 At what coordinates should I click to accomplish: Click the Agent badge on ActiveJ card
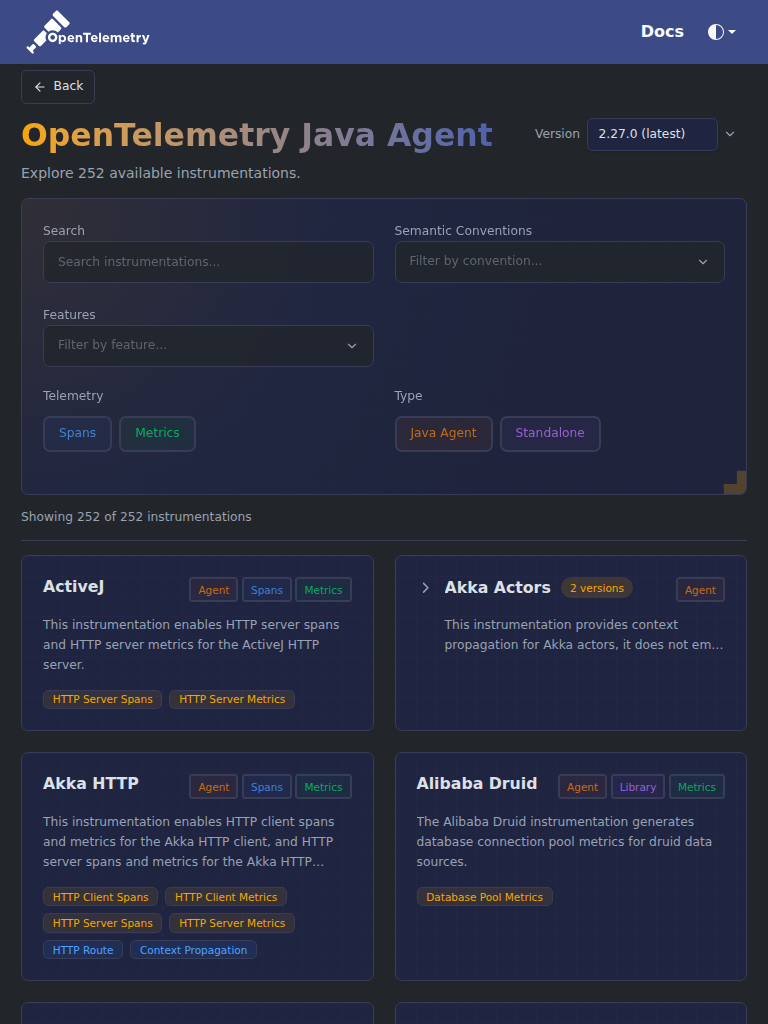coord(214,590)
